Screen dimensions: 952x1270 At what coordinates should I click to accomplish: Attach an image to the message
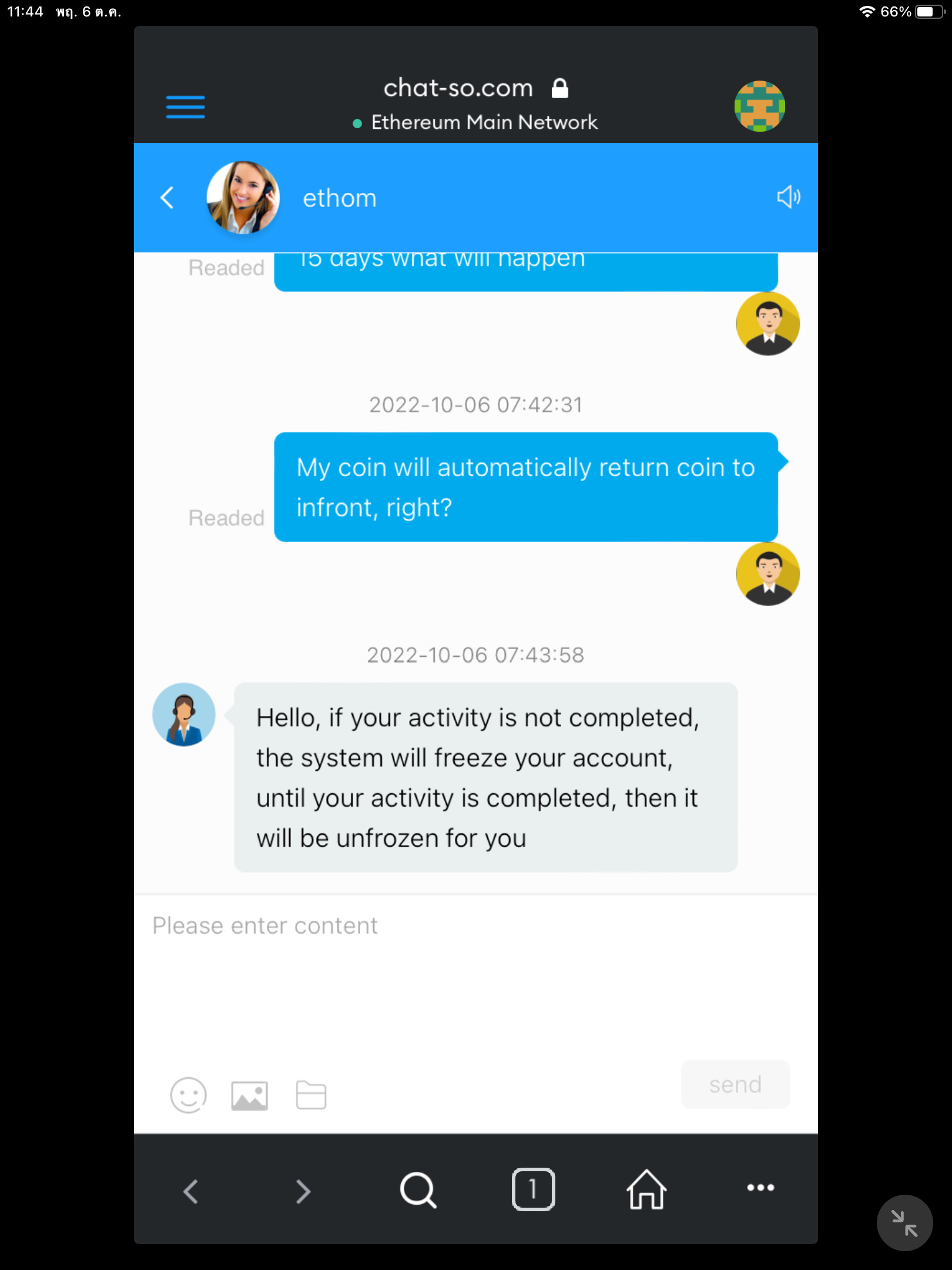[x=250, y=1096]
